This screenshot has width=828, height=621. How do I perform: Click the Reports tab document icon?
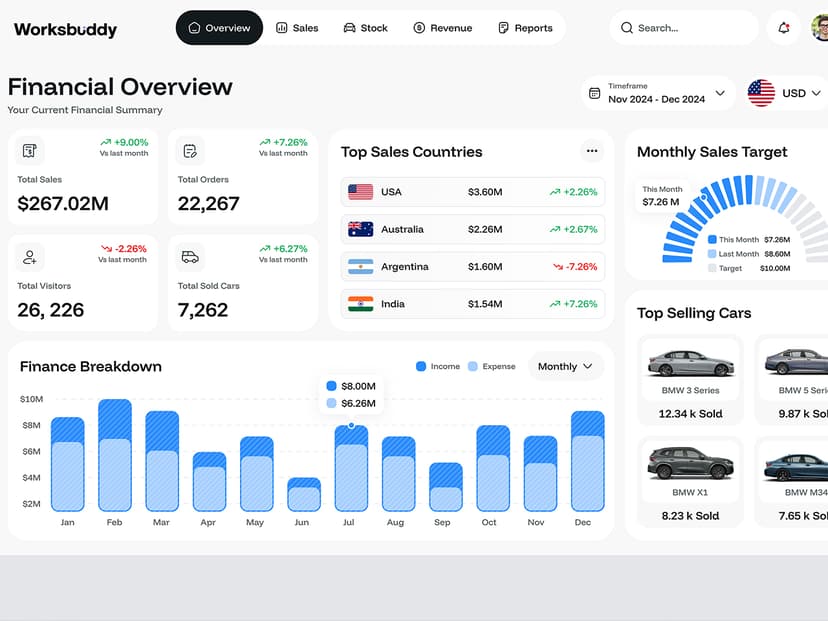(503, 27)
